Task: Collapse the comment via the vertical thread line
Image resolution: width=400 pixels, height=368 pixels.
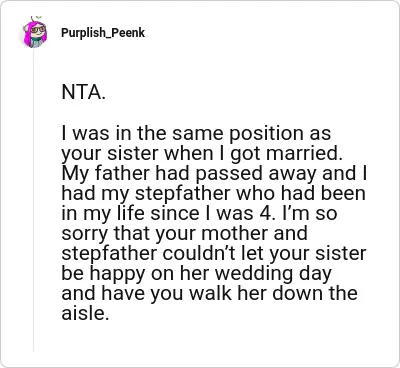Action: [x=33, y=200]
